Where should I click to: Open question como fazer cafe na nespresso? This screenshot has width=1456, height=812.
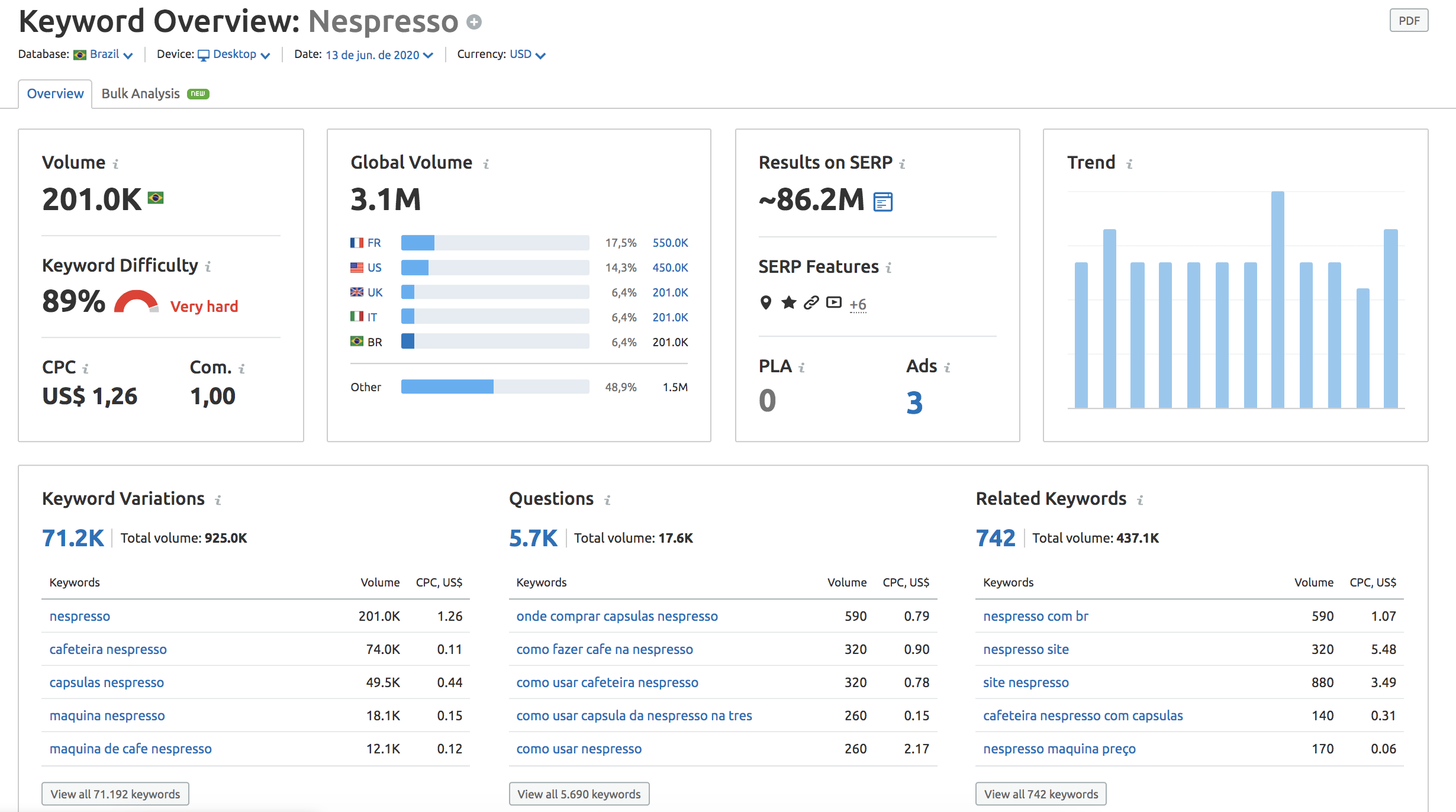click(604, 649)
